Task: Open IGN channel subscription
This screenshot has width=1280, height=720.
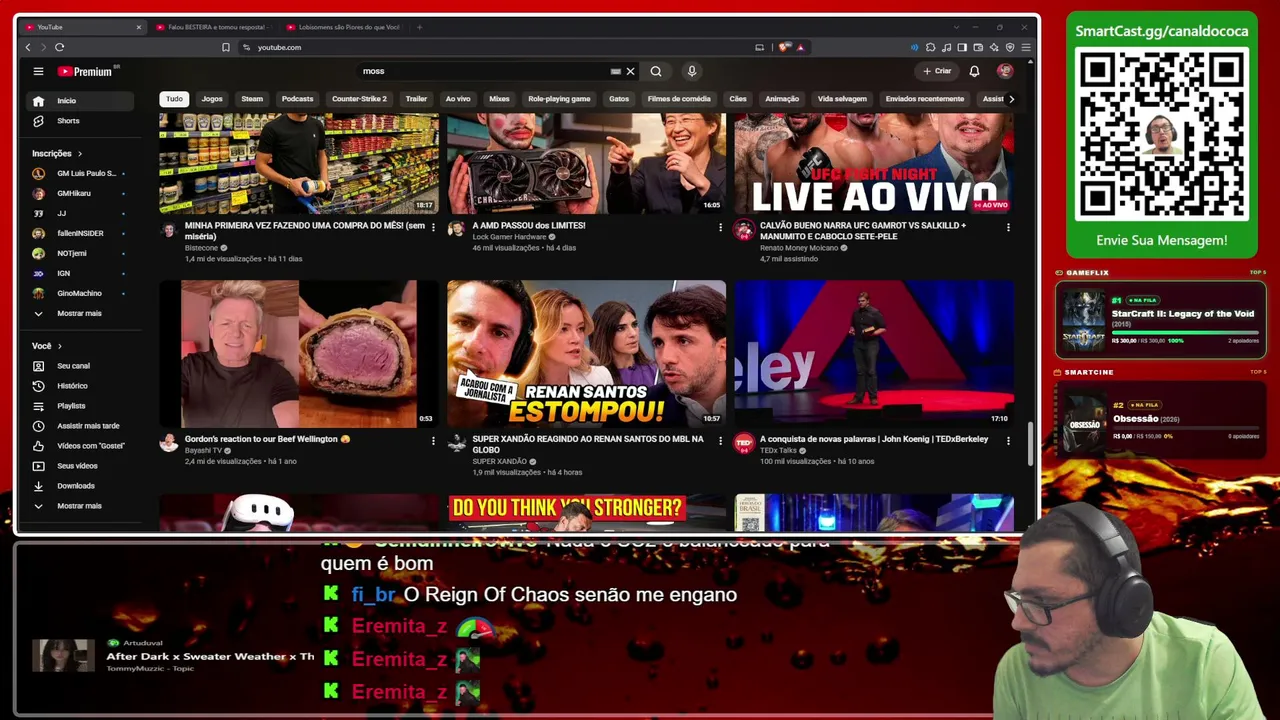Action: coord(80,273)
